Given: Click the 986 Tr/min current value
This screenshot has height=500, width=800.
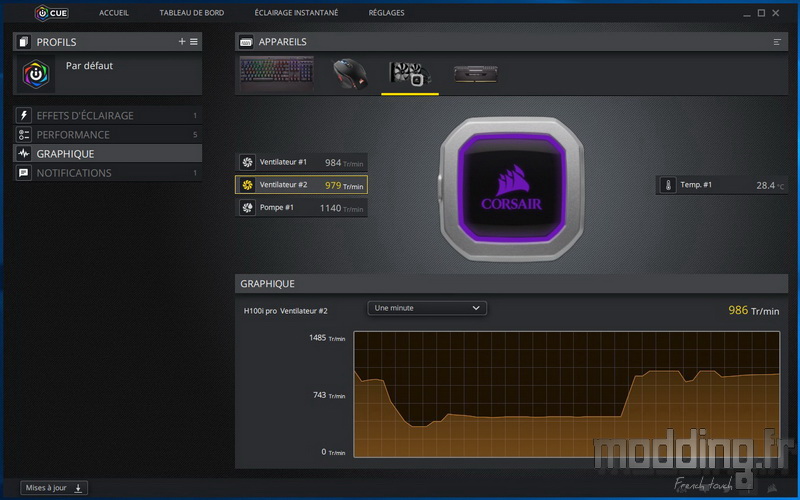Looking at the screenshot, I should point(753,310).
